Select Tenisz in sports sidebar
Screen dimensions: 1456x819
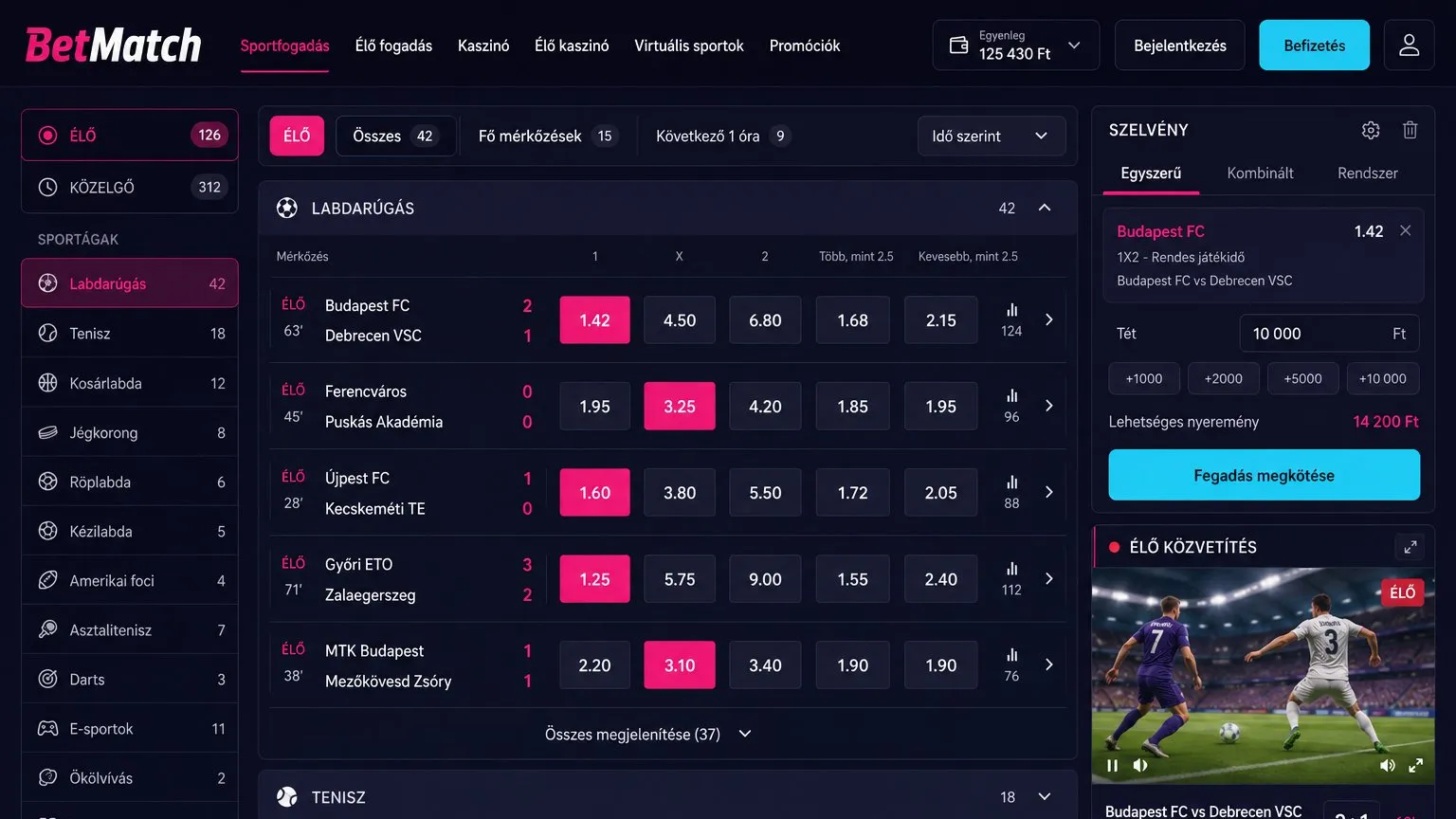pos(130,334)
